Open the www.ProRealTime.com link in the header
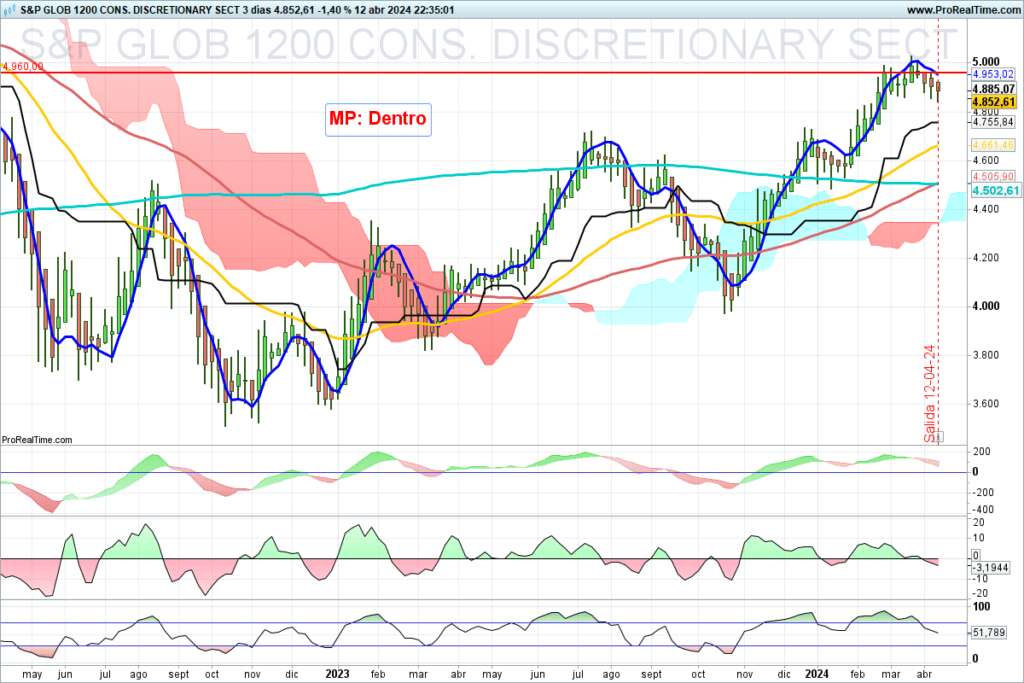The width and height of the screenshot is (1024, 683). 963,10
